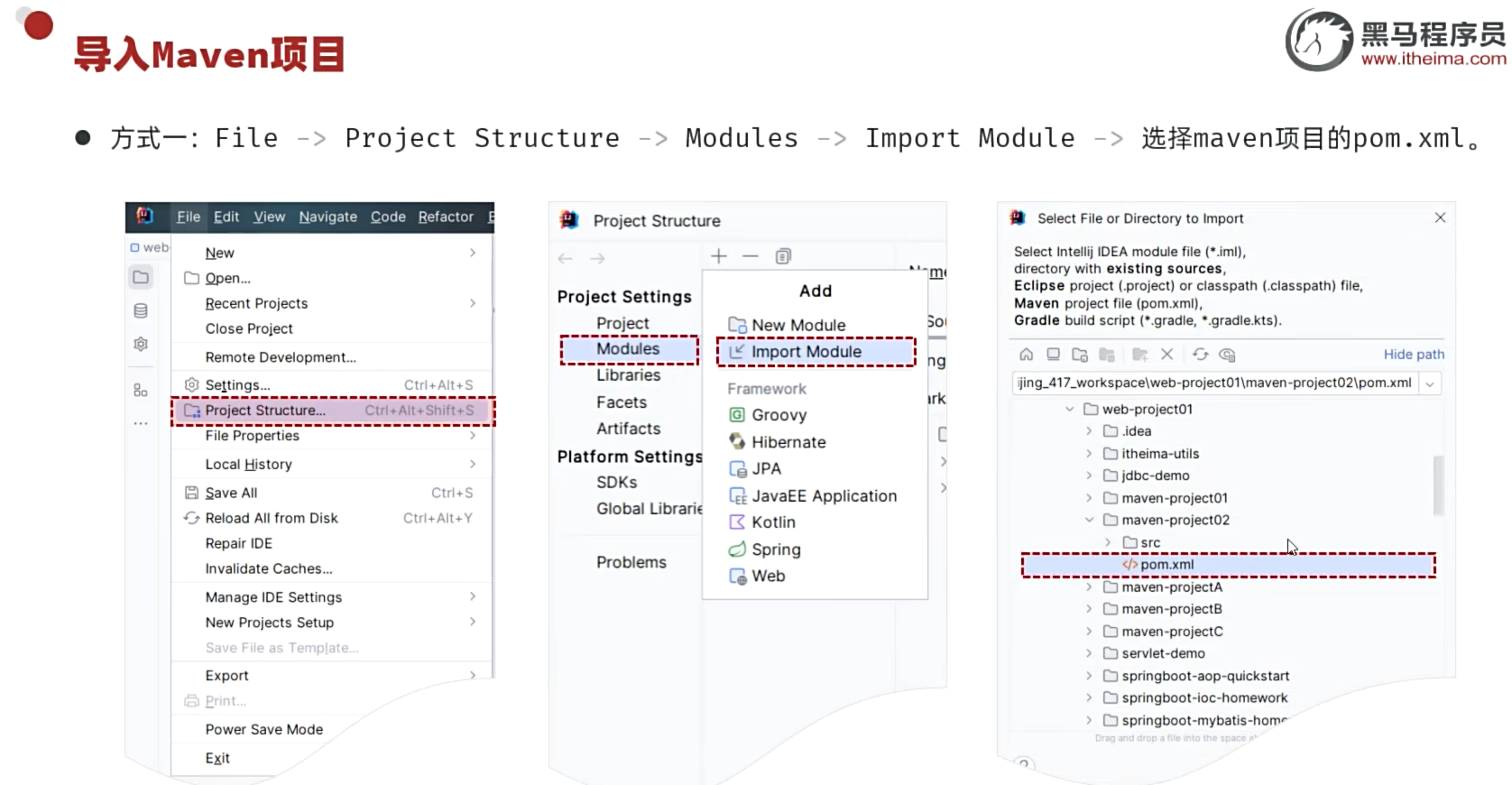Click the Copy icon in Project Structure toolbar
Screen dimensions: 1512x785
(783, 256)
